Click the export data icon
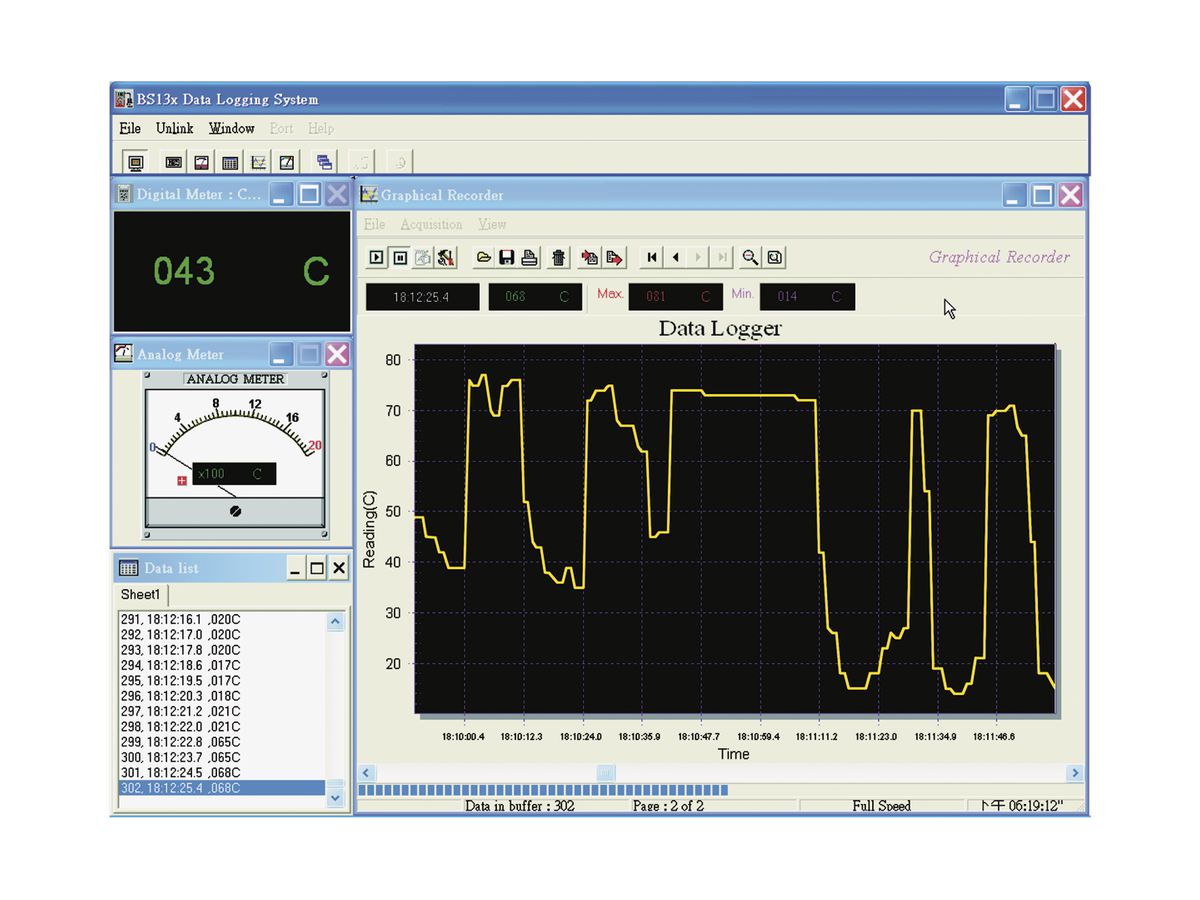 [614, 258]
